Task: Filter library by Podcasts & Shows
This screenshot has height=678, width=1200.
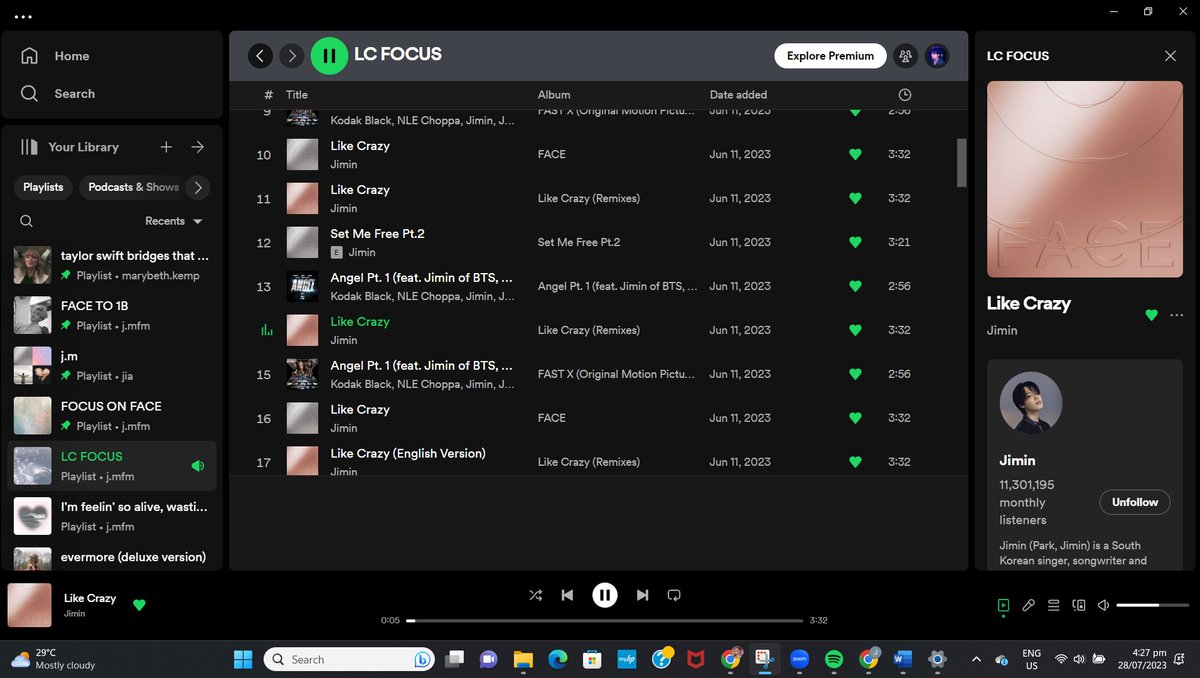Action: (133, 187)
